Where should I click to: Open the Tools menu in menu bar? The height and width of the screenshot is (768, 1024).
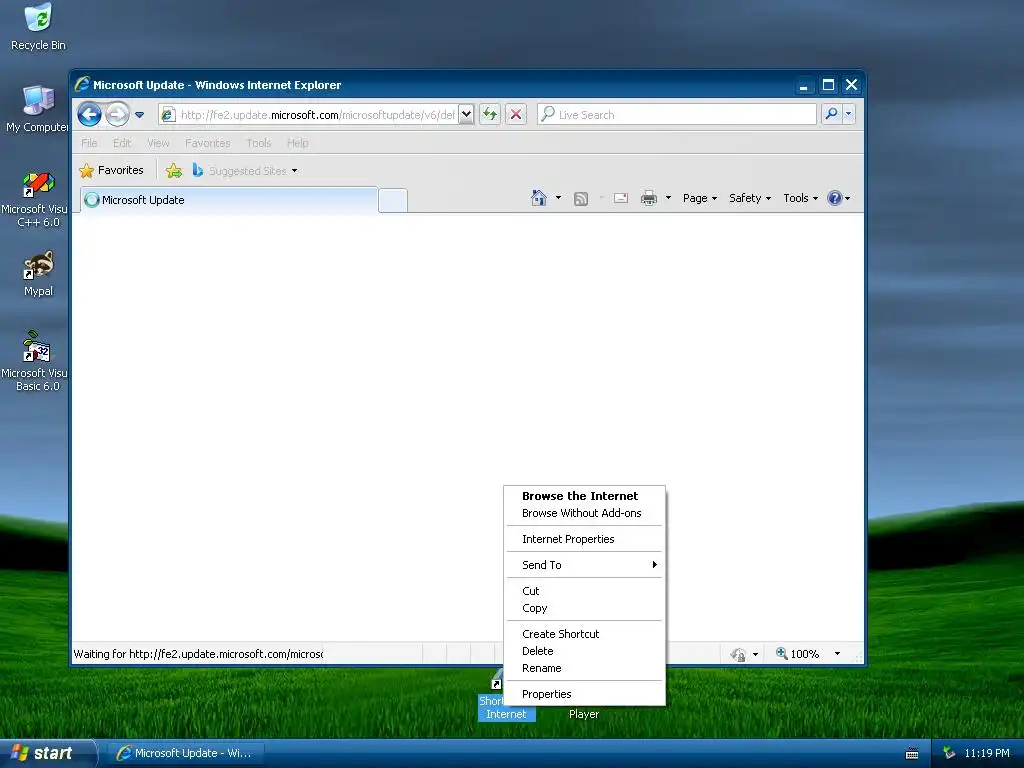click(259, 143)
